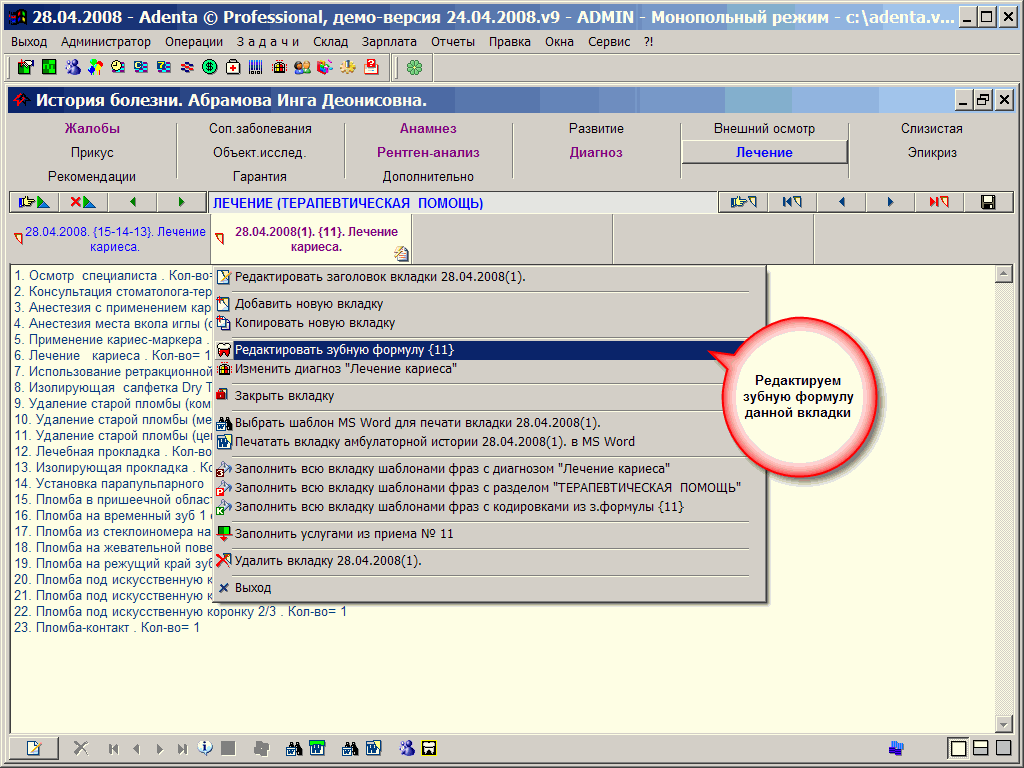
Task: Click the edit note icon at bottom left
Action: point(34,747)
